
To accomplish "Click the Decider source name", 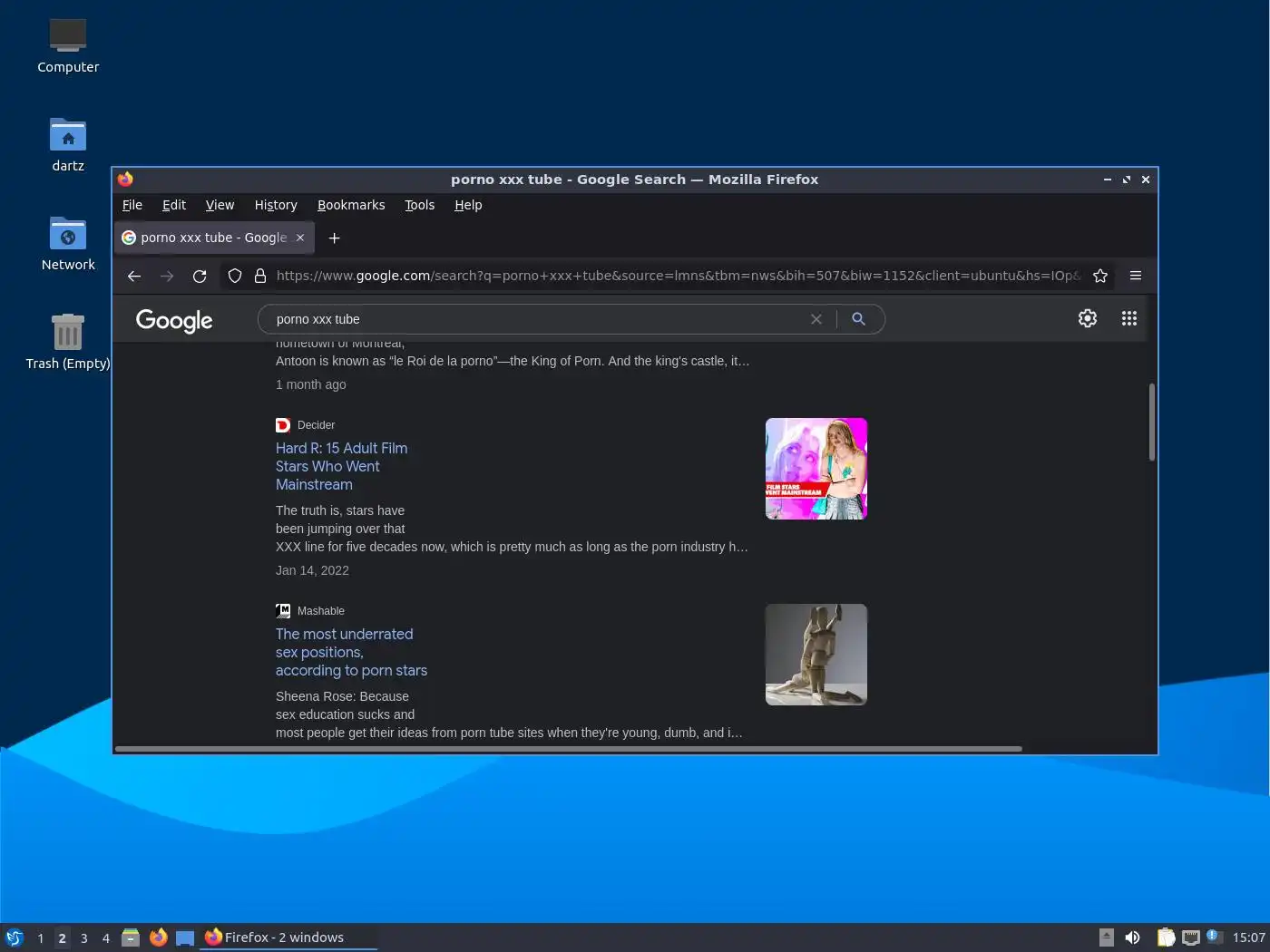I will click(316, 425).
